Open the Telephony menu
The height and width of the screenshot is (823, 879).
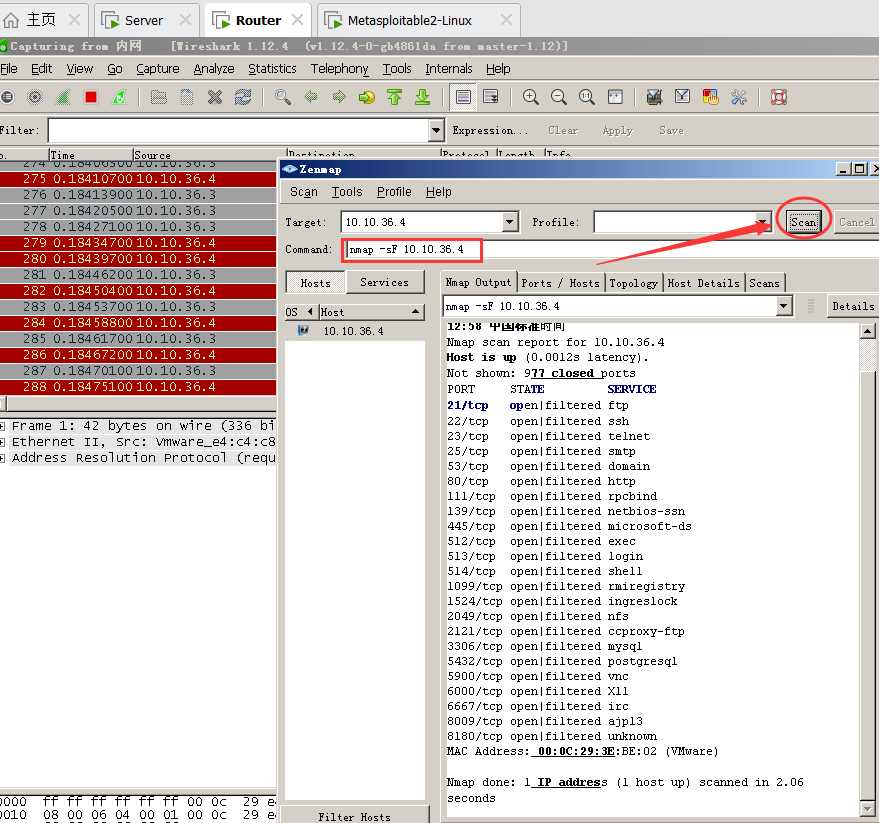coord(339,68)
